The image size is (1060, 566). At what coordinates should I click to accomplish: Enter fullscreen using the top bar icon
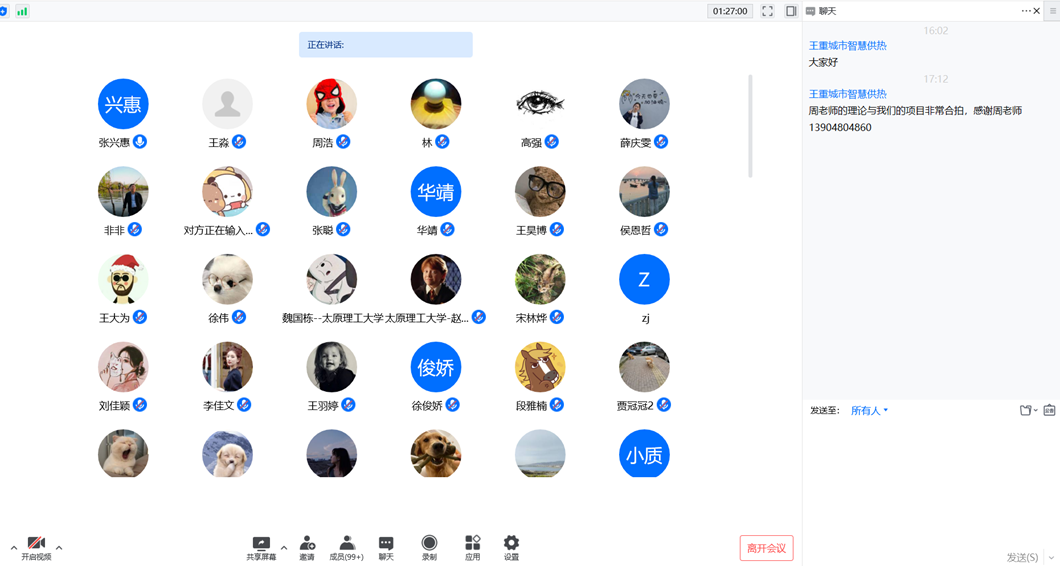[767, 11]
